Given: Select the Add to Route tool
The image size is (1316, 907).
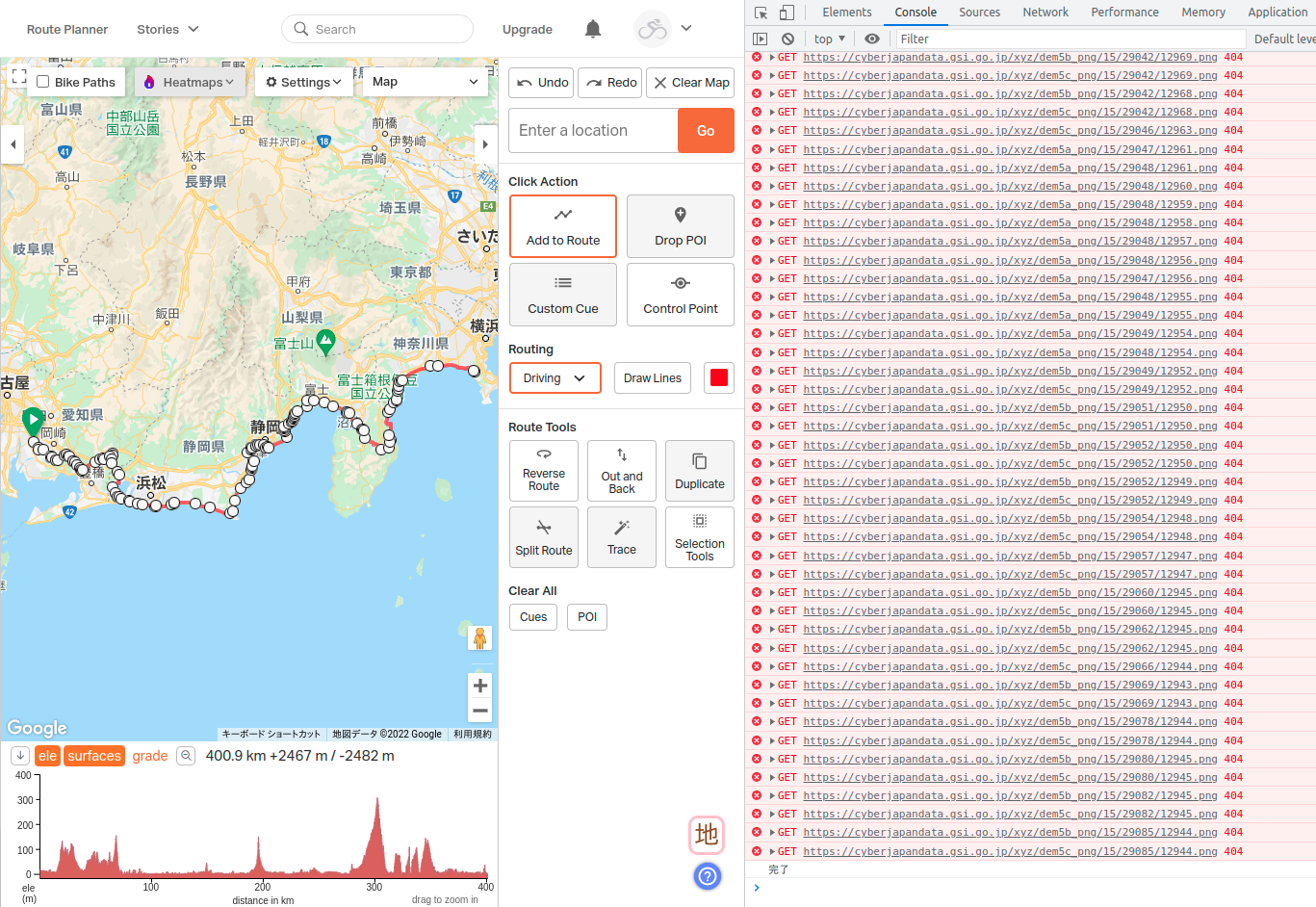Looking at the screenshot, I should [563, 227].
